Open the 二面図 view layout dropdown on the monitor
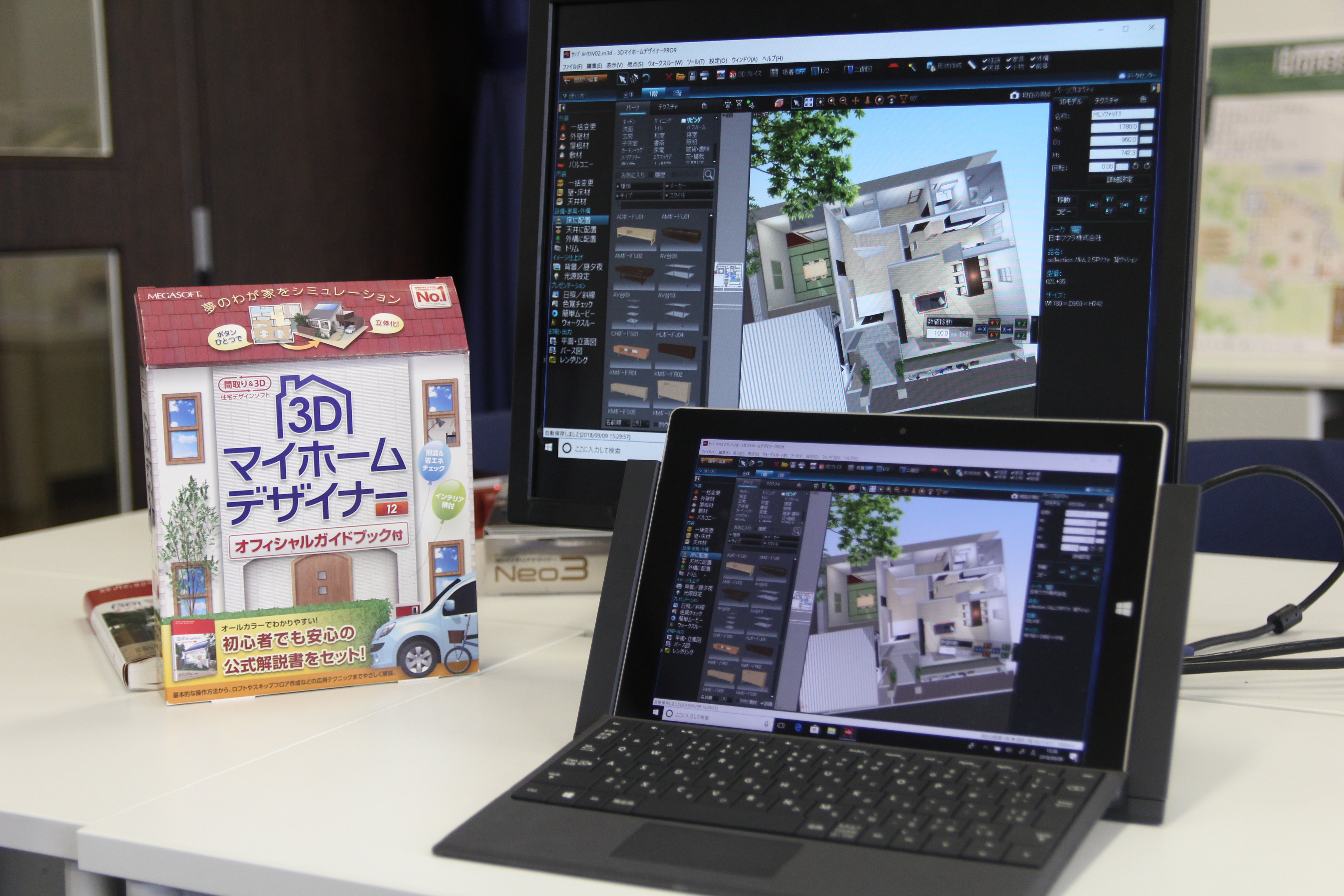1344x896 pixels. point(862,69)
